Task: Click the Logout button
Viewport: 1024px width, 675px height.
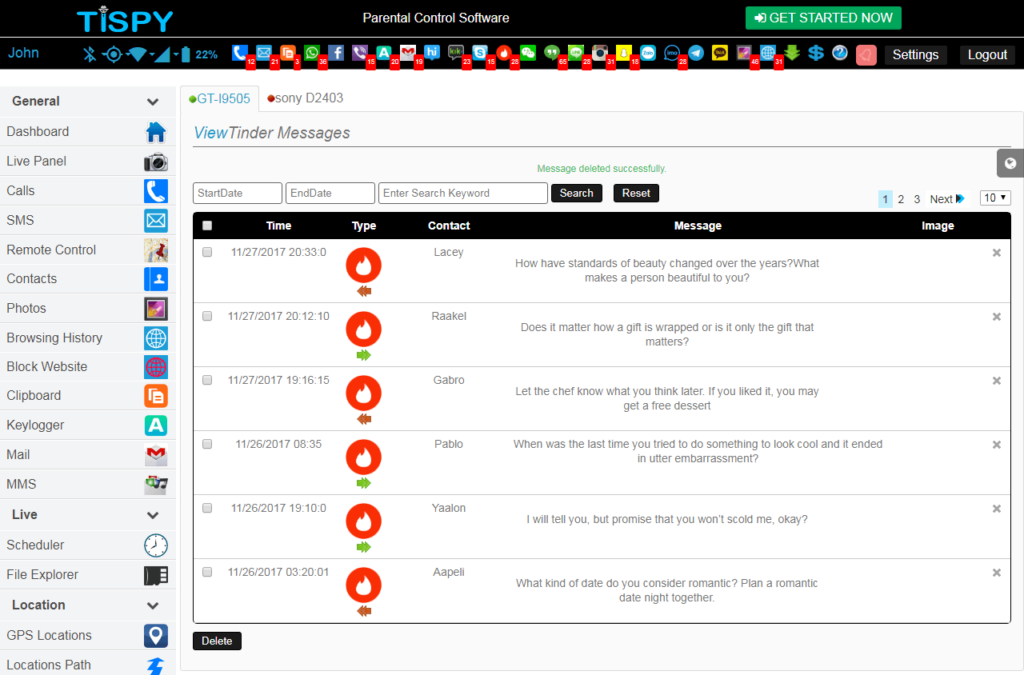Action: point(987,55)
